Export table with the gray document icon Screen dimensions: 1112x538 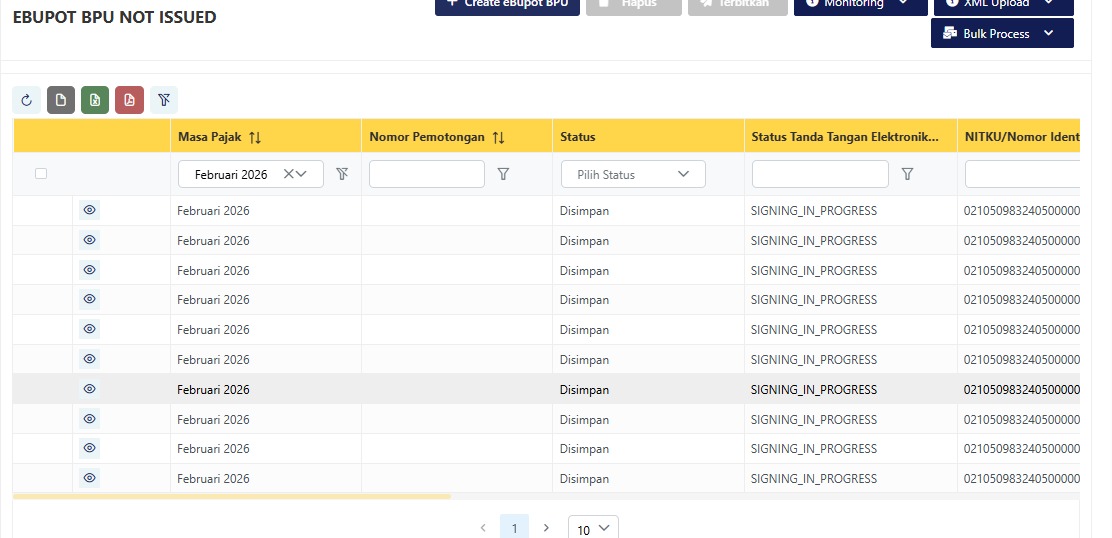61,100
